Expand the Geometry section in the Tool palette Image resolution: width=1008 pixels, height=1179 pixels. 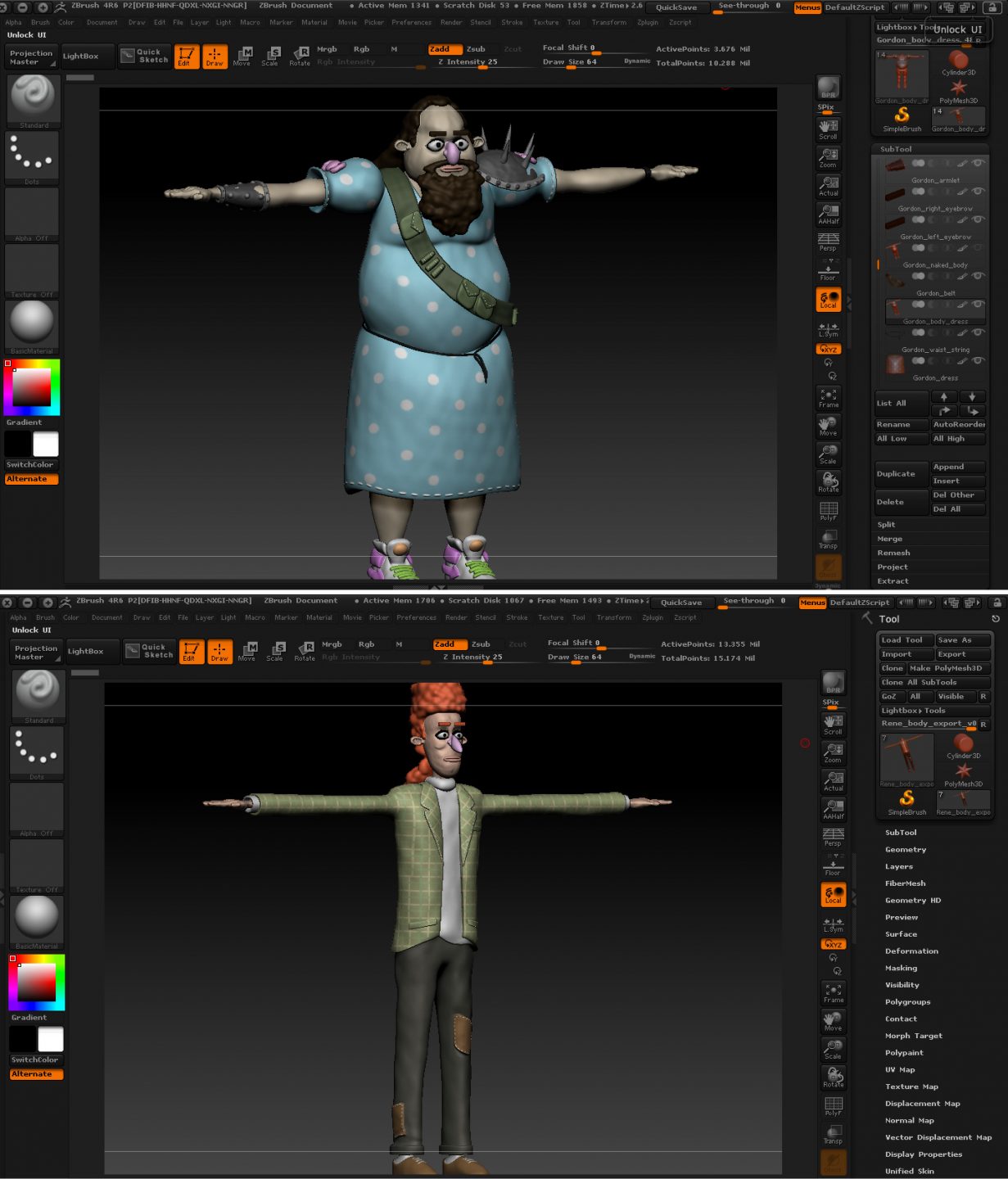click(x=906, y=850)
